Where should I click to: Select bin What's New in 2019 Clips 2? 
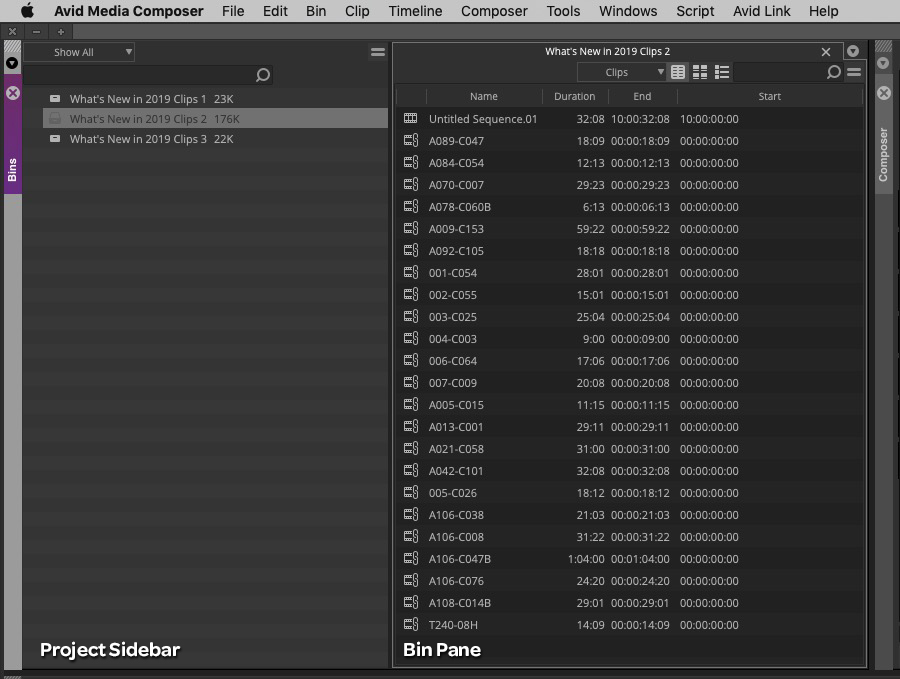[x=215, y=119]
